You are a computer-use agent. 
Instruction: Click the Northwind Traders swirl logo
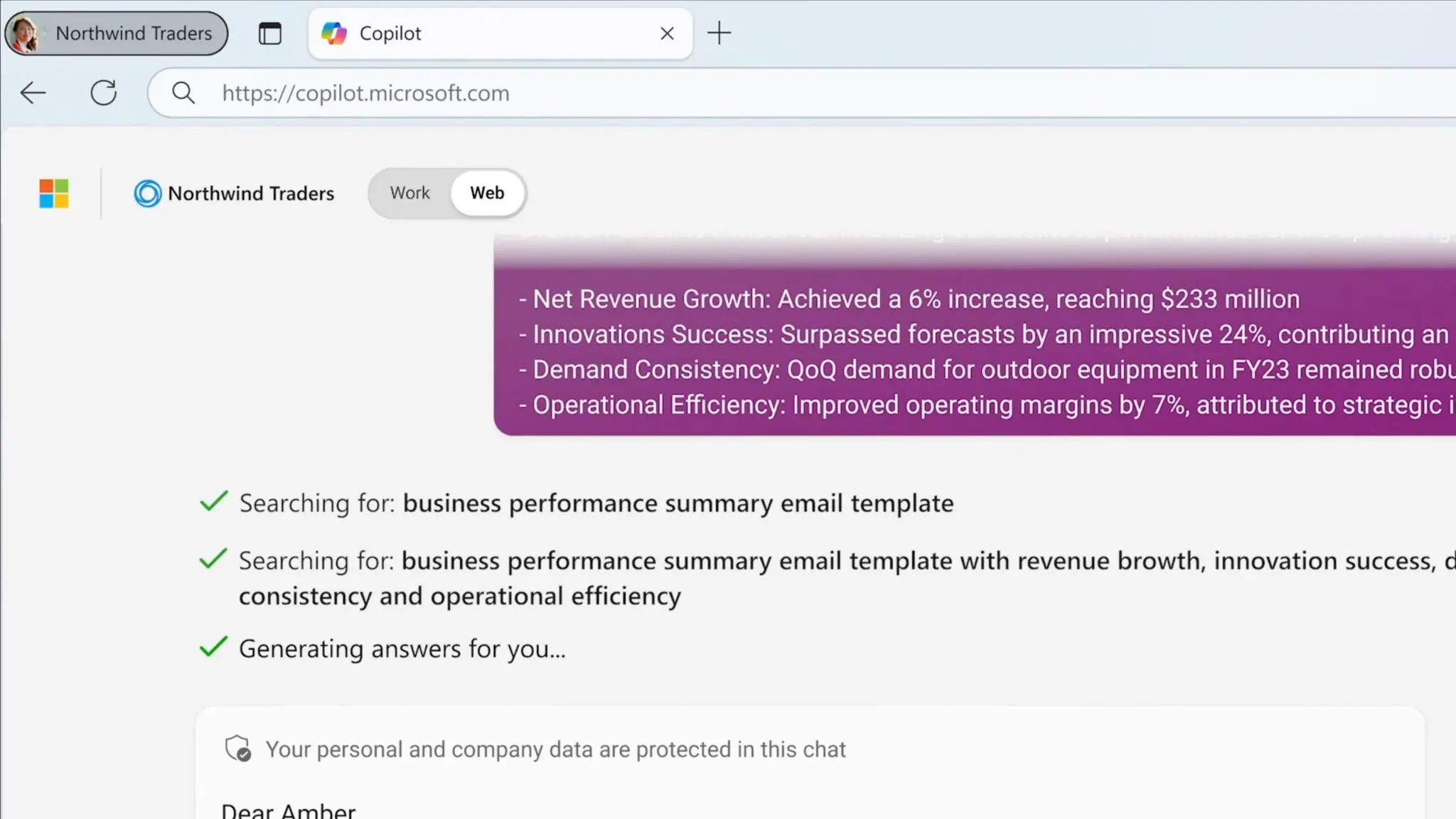tap(147, 193)
